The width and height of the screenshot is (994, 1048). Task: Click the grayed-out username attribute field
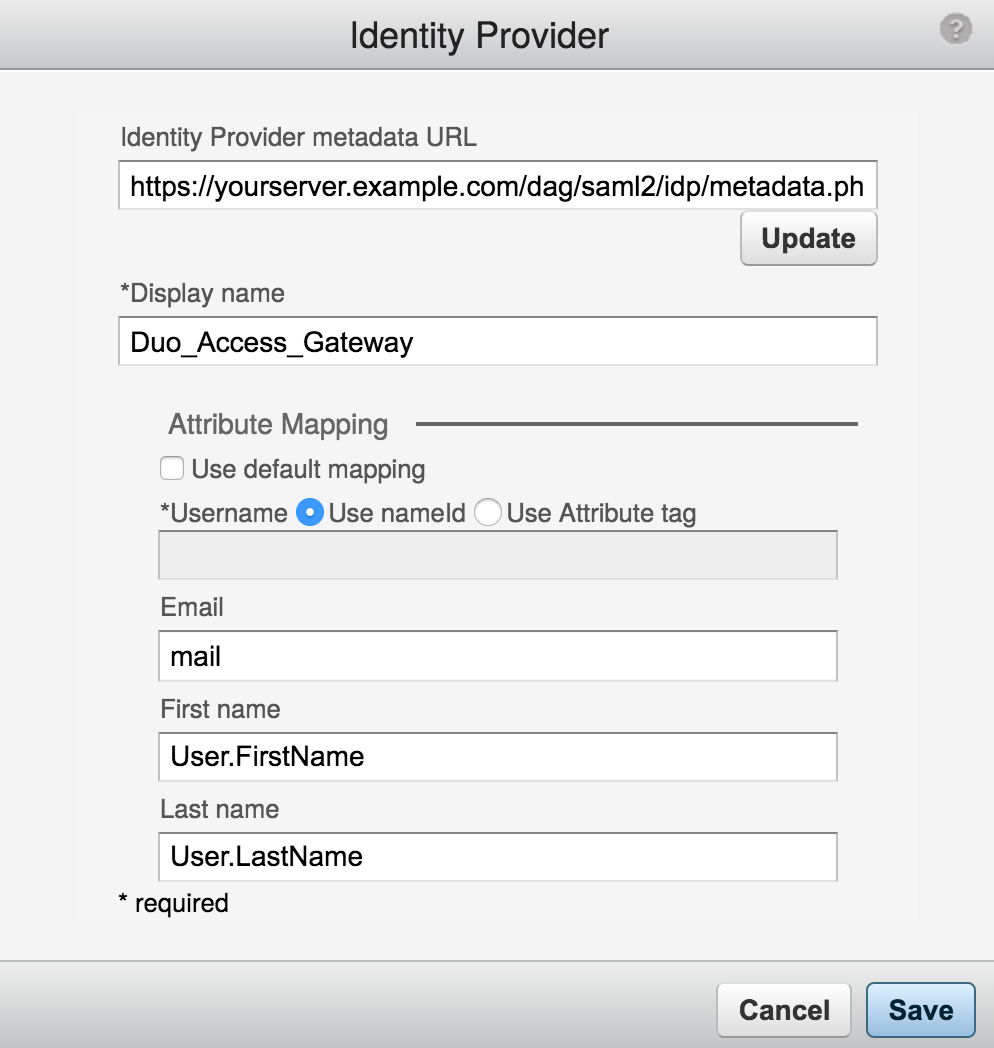pyautogui.click(x=497, y=555)
